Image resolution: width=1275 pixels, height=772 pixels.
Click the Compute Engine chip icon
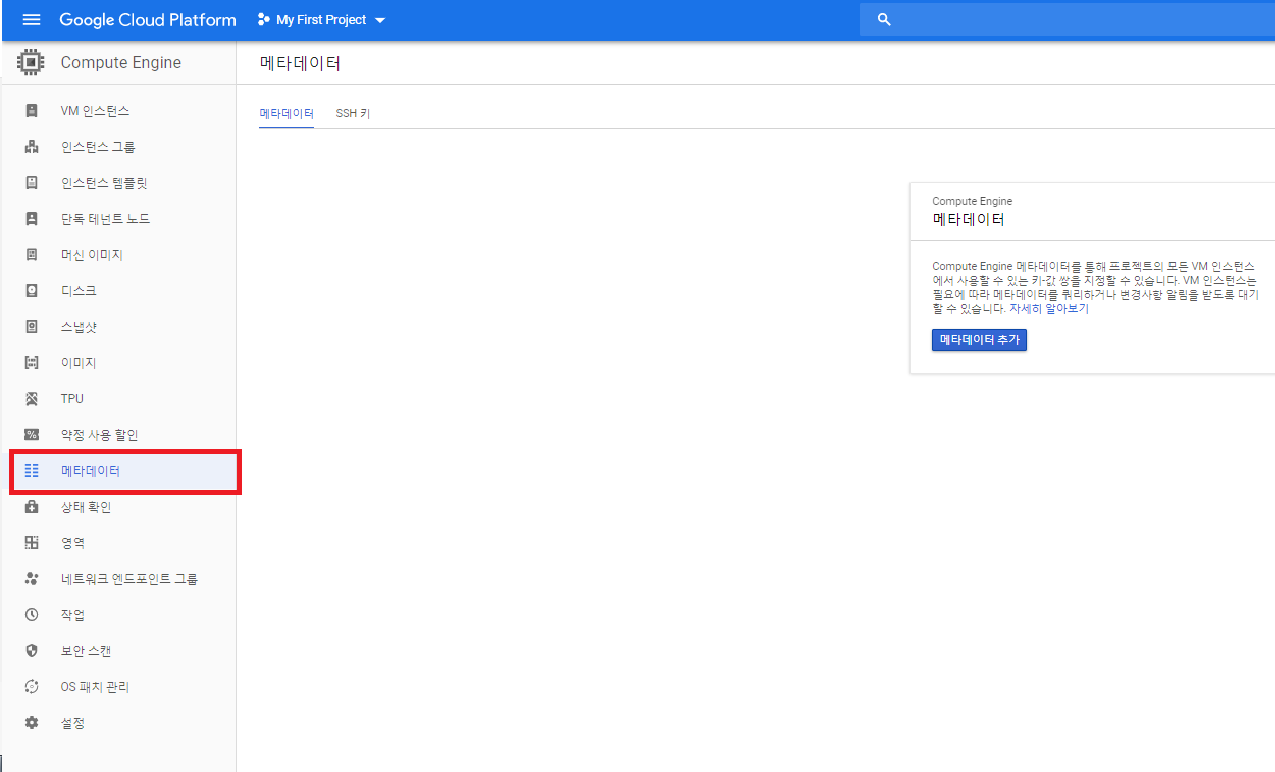click(31, 62)
